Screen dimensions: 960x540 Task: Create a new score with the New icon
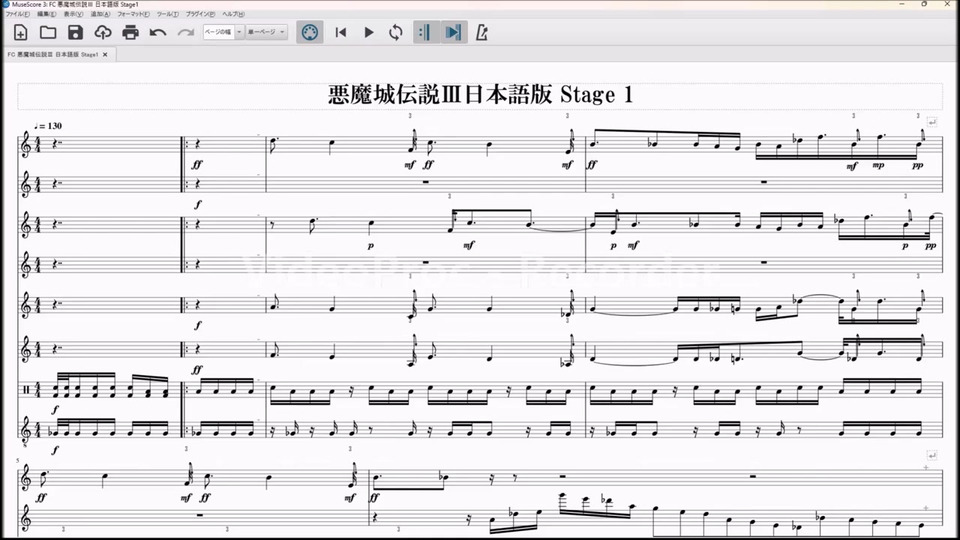click(20, 32)
